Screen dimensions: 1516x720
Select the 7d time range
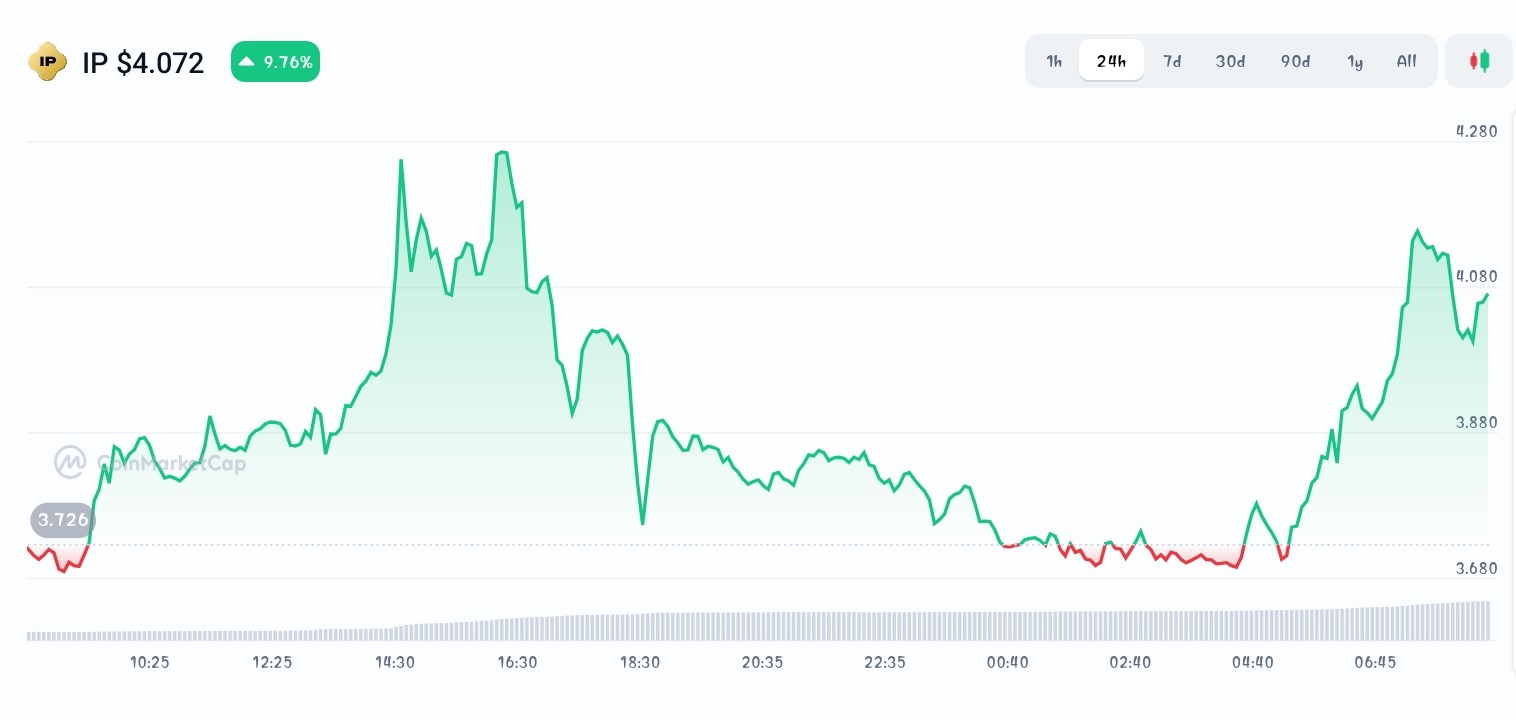[1172, 61]
